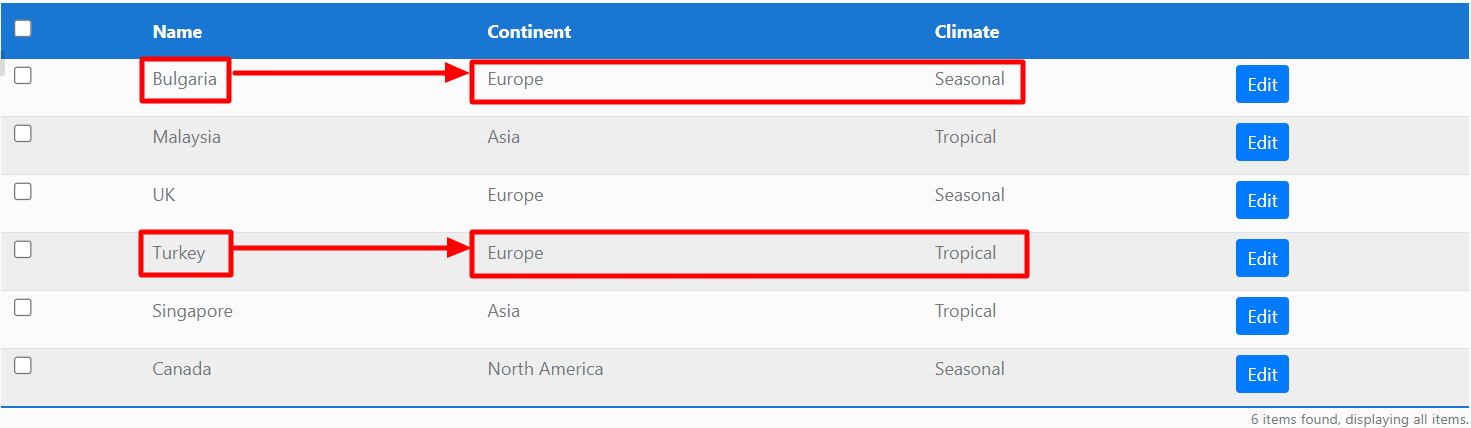1471x428 pixels.
Task: Select the Singapore row checkbox
Action: tap(23, 308)
